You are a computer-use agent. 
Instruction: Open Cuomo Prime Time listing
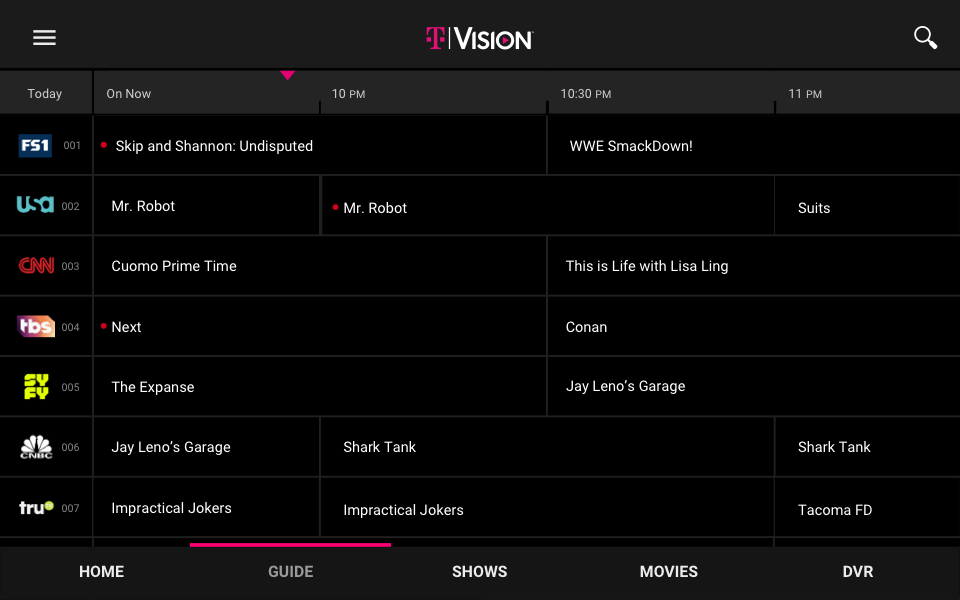(x=320, y=266)
